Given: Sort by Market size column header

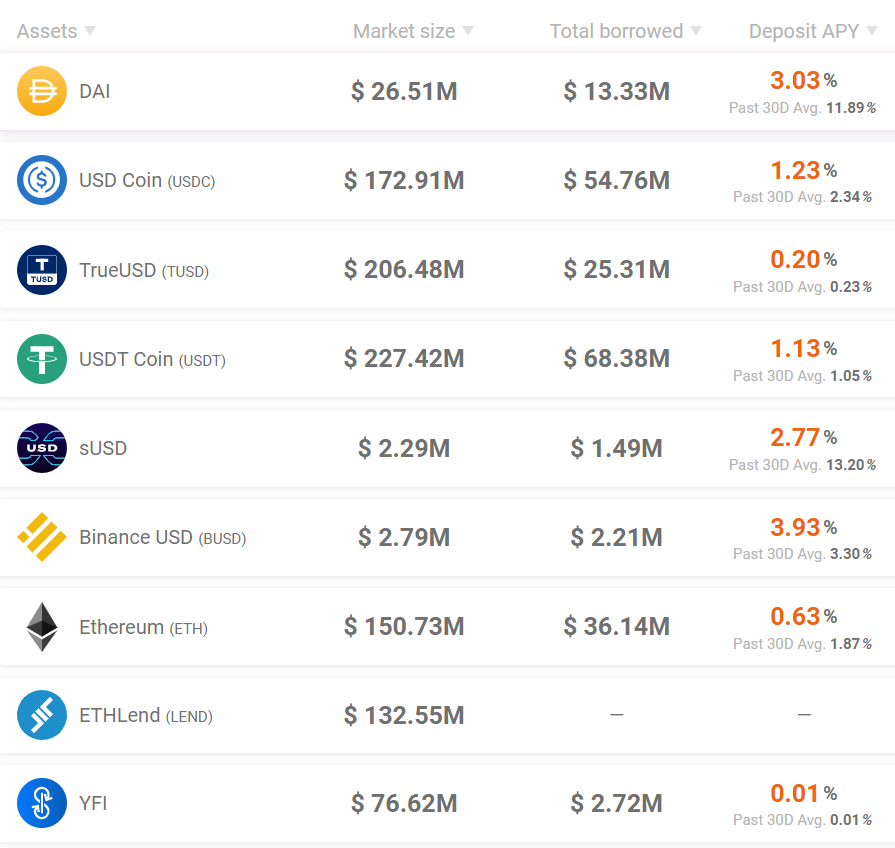Looking at the screenshot, I should pos(413,31).
